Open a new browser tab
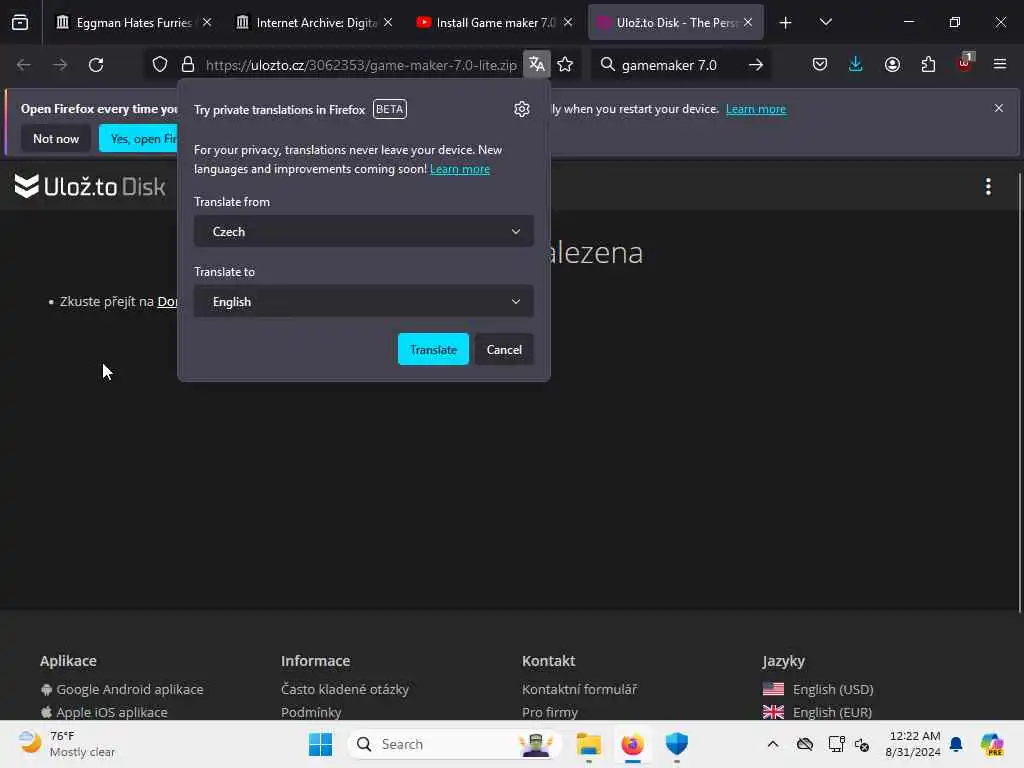1024x768 pixels. coord(785,23)
